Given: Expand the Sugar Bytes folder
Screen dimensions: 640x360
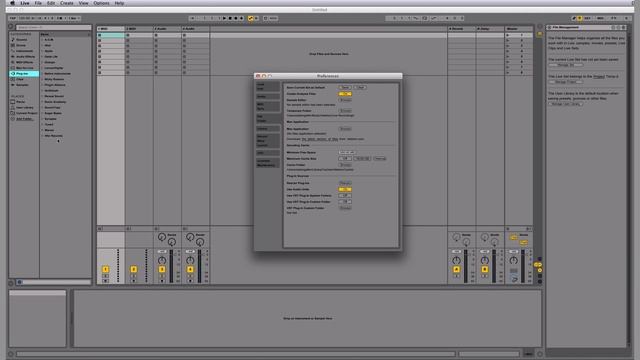Looking at the screenshot, I should coord(42,113).
